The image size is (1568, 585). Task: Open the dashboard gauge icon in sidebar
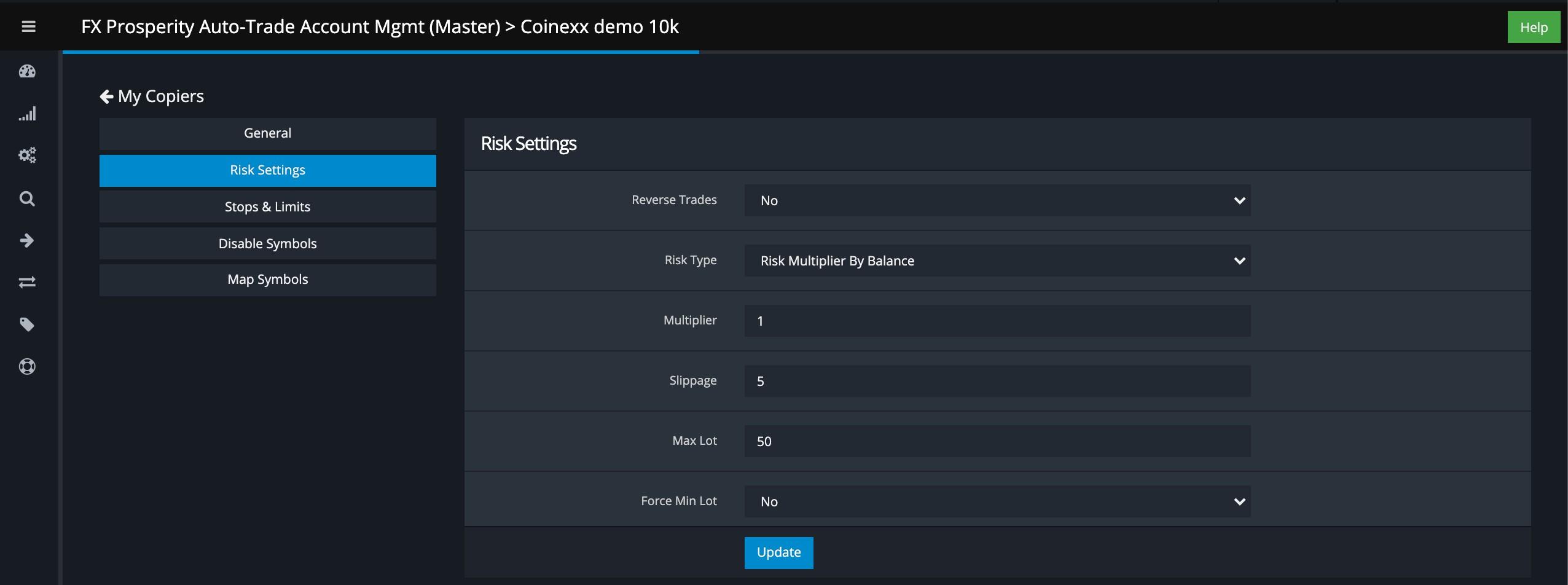(x=27, y=71)
